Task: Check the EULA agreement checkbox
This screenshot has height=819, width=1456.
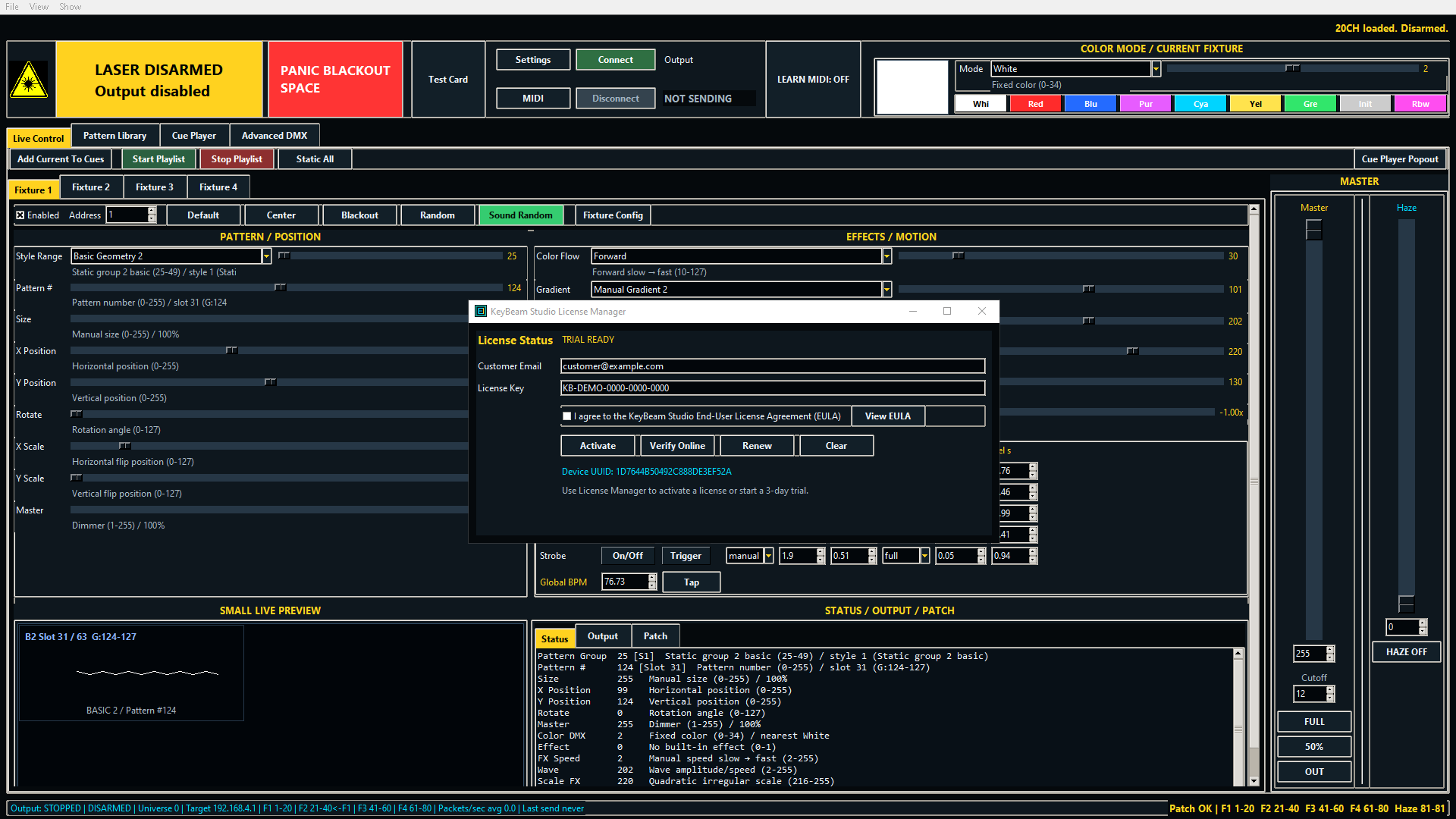Action: (x=566, y=416)
